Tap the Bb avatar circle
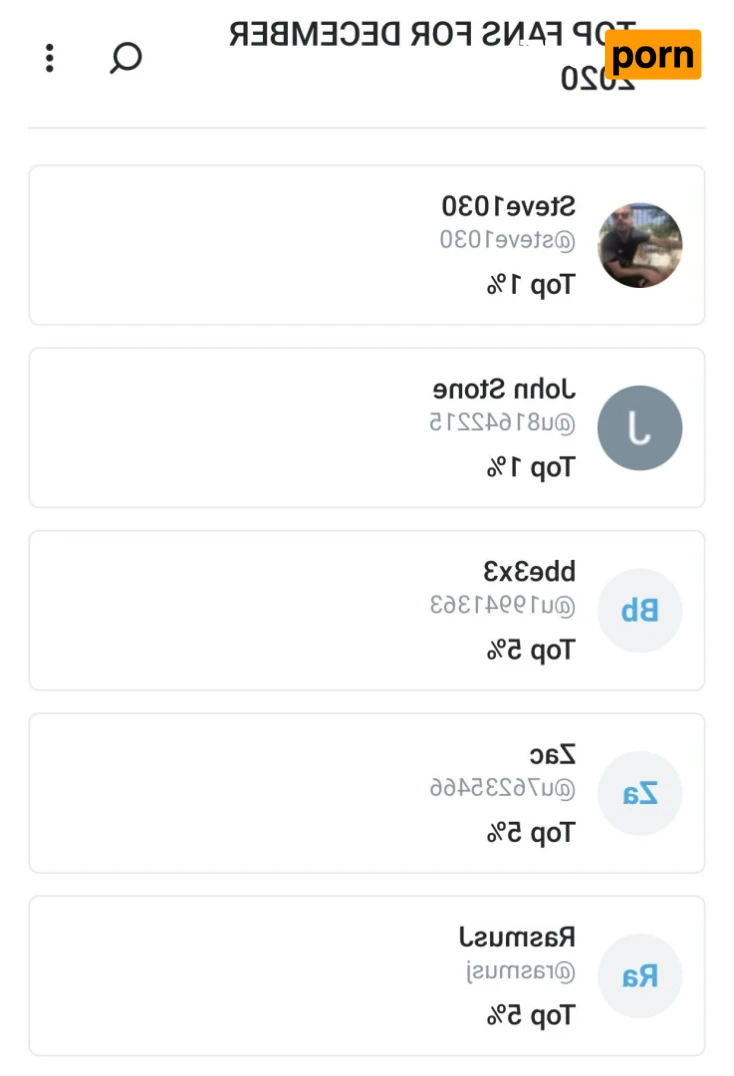The height and width of the screenshot is (1076, 734). [x=640, y=610]
